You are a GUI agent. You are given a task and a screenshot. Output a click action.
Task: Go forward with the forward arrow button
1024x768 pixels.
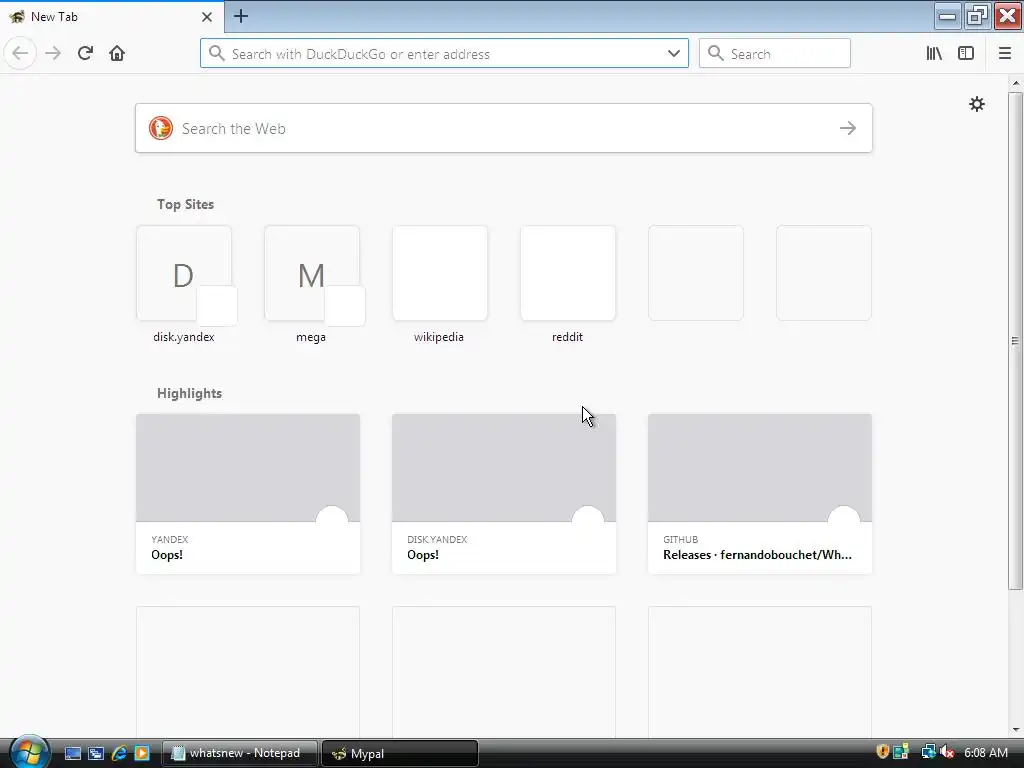click(53, 53)
